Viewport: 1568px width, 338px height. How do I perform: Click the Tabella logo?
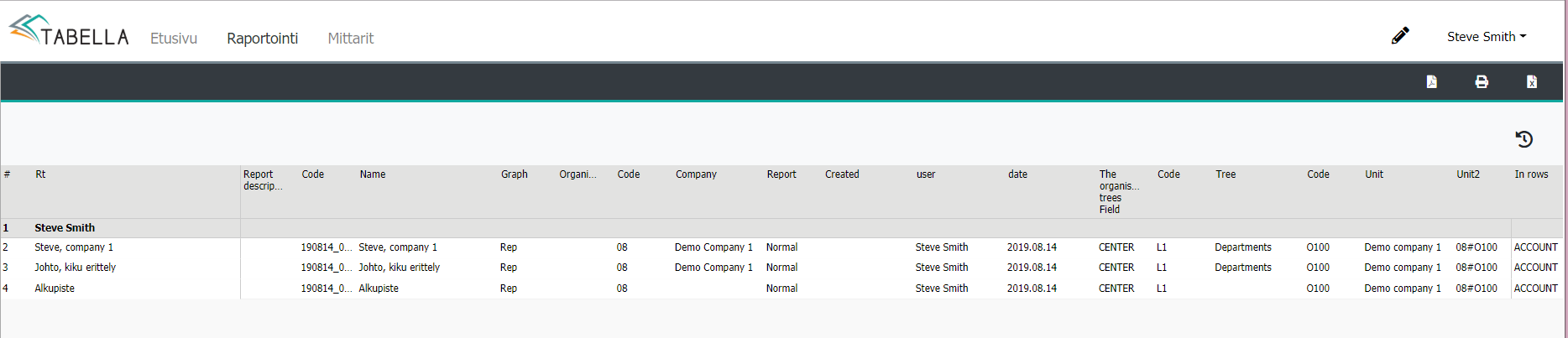tap(69, 32)
